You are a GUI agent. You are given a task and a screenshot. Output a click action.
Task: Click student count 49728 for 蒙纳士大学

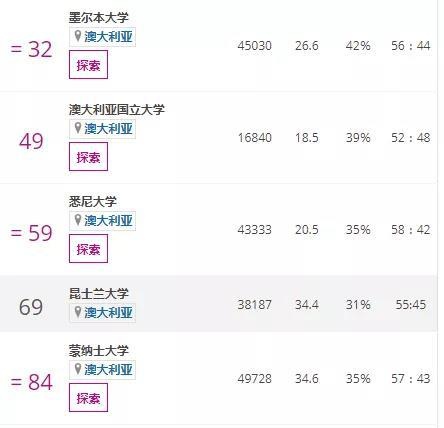coord(255,379)
